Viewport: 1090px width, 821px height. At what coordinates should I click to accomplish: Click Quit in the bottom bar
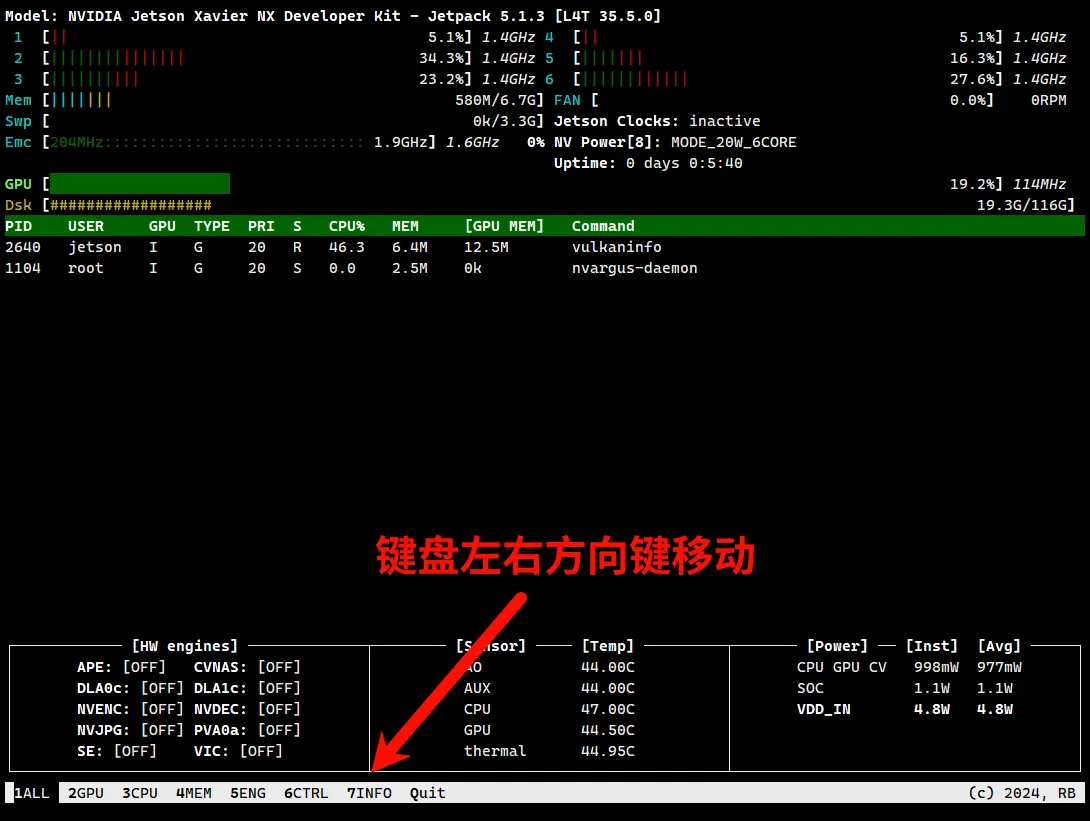428,793
